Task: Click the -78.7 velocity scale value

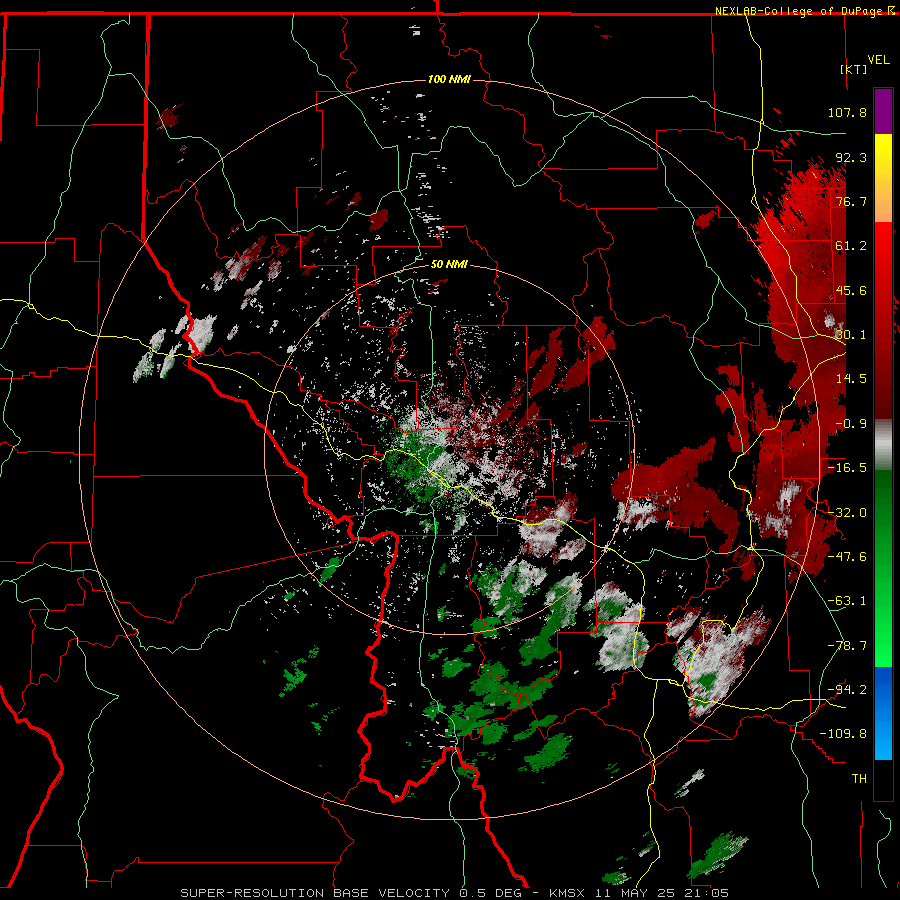Action: (x=847, y=646)
